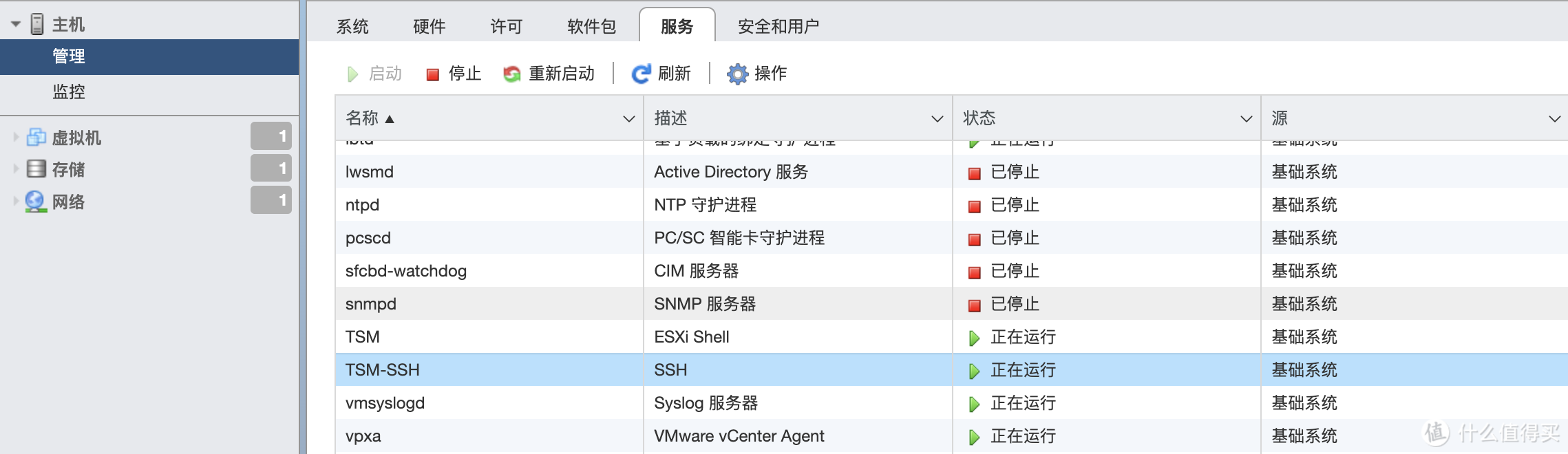
Task: Select Monitor (监控) in the sidebar
Action: pos(69,91)
